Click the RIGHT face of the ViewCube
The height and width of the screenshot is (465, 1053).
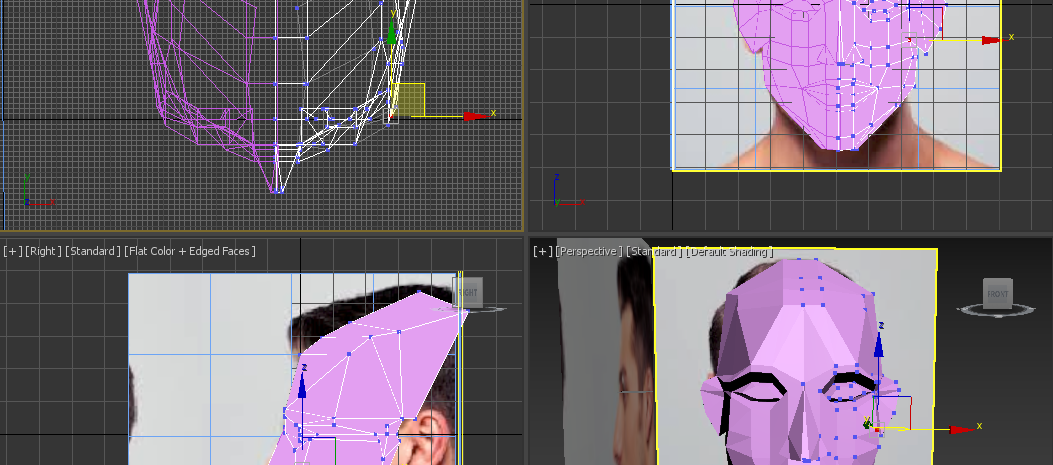(x=468, y=292)
